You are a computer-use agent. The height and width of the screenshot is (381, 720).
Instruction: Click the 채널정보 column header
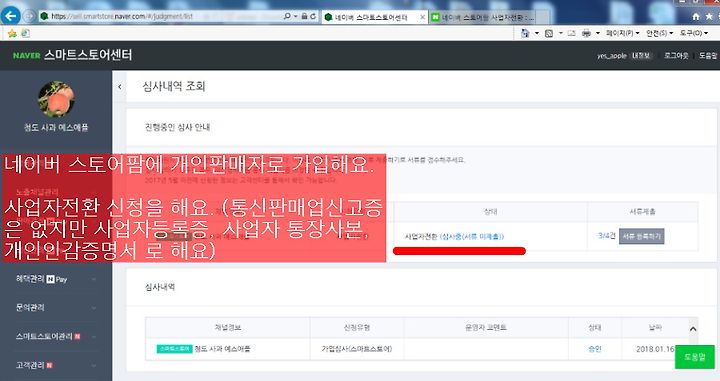(228, 328)
